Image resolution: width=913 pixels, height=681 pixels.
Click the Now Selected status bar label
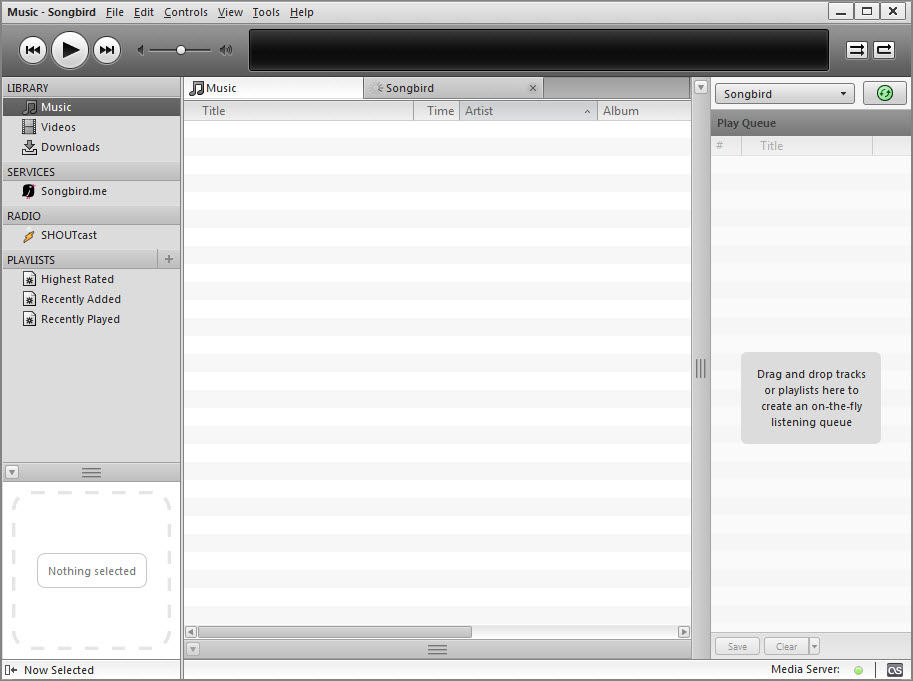[59, 670]
